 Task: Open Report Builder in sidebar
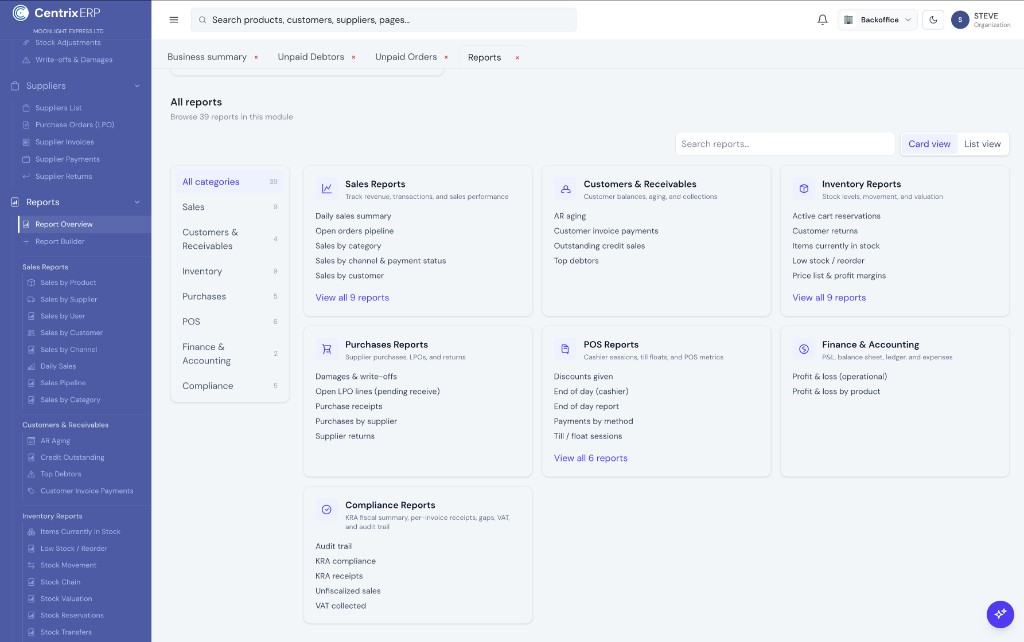pos(59,242)
